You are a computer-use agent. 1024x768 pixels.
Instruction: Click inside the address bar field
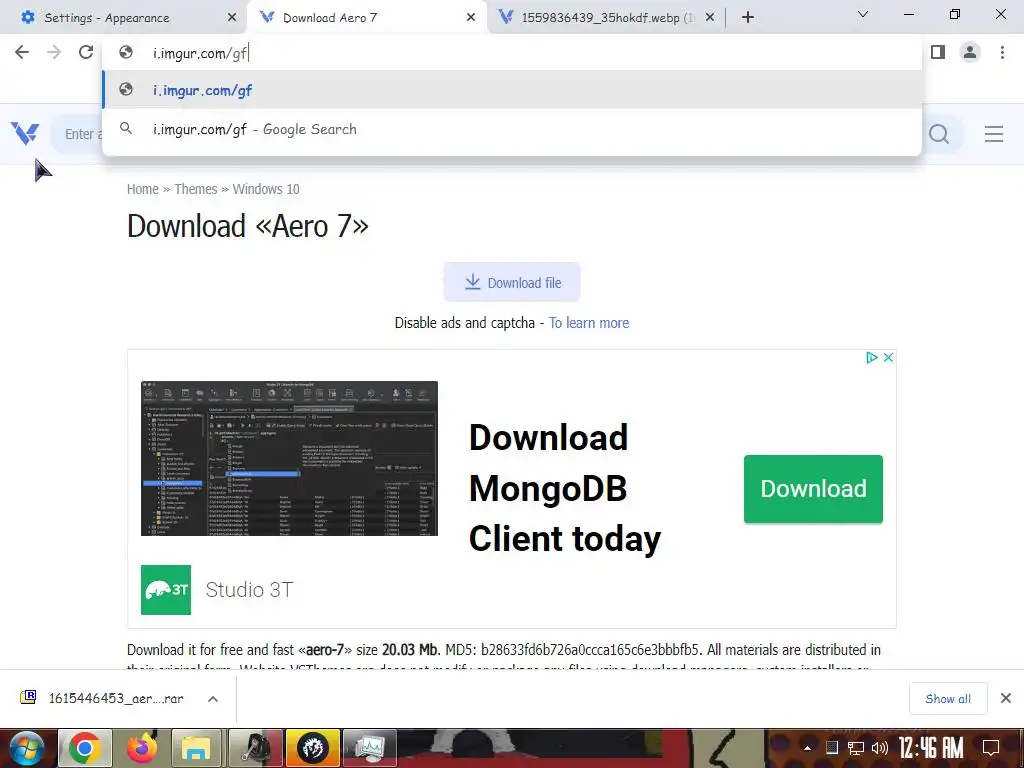[x=512, y=53]
